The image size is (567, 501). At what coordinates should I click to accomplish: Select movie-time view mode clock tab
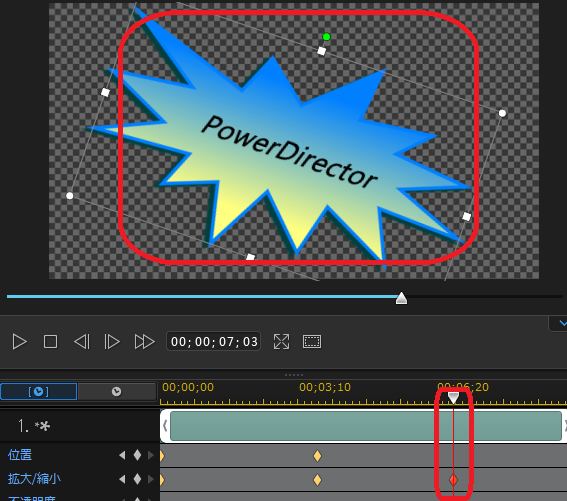[x=116, y=392]
